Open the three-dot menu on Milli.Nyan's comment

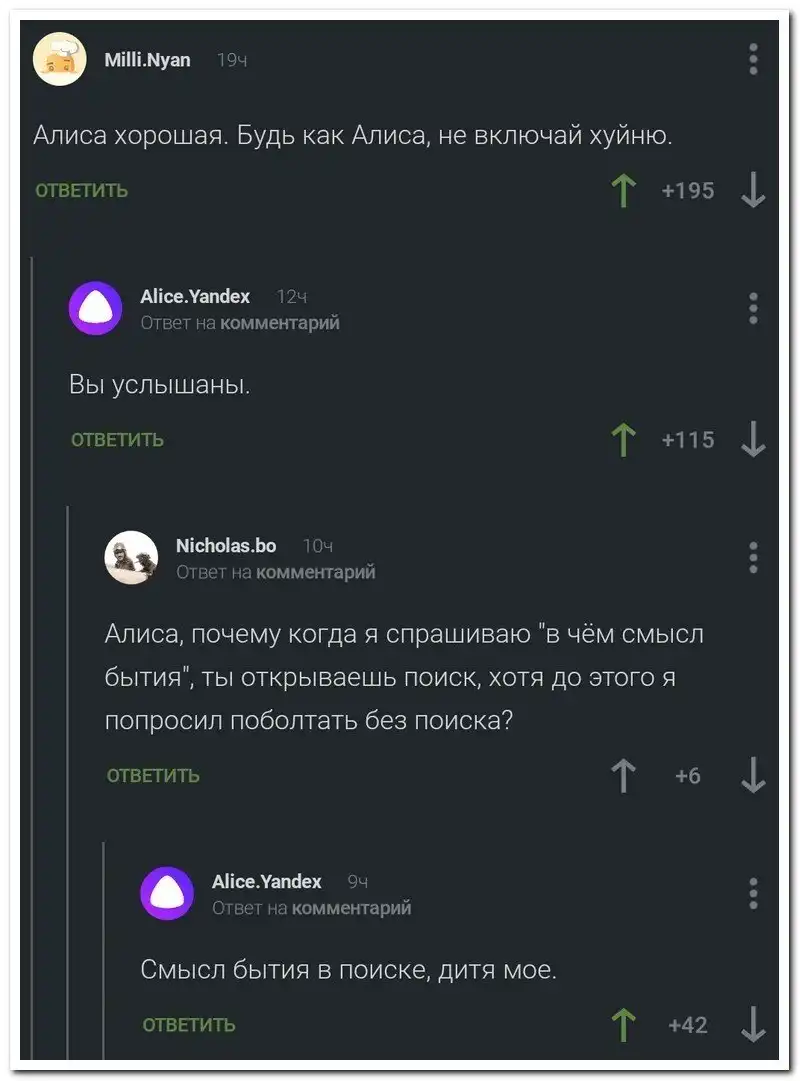point(753,59)
